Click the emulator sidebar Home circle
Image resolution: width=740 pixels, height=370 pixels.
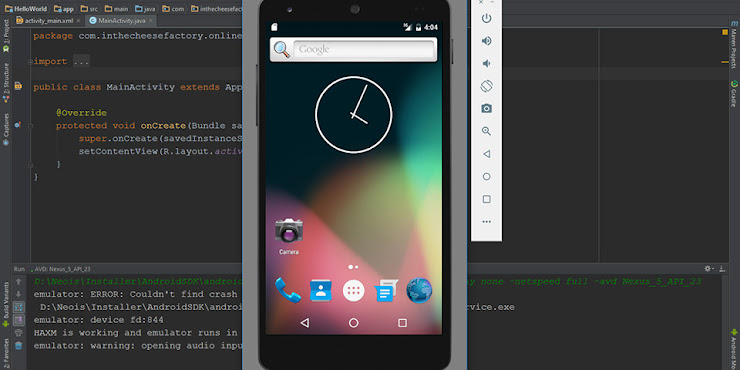click(x=487, y=177)
